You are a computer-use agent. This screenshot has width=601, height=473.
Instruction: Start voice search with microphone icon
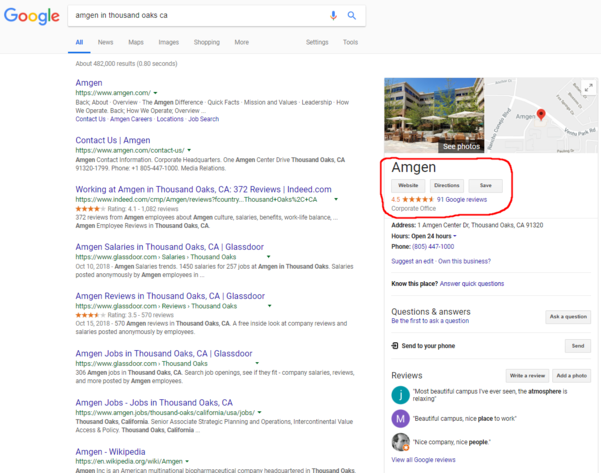click(333, 15)
